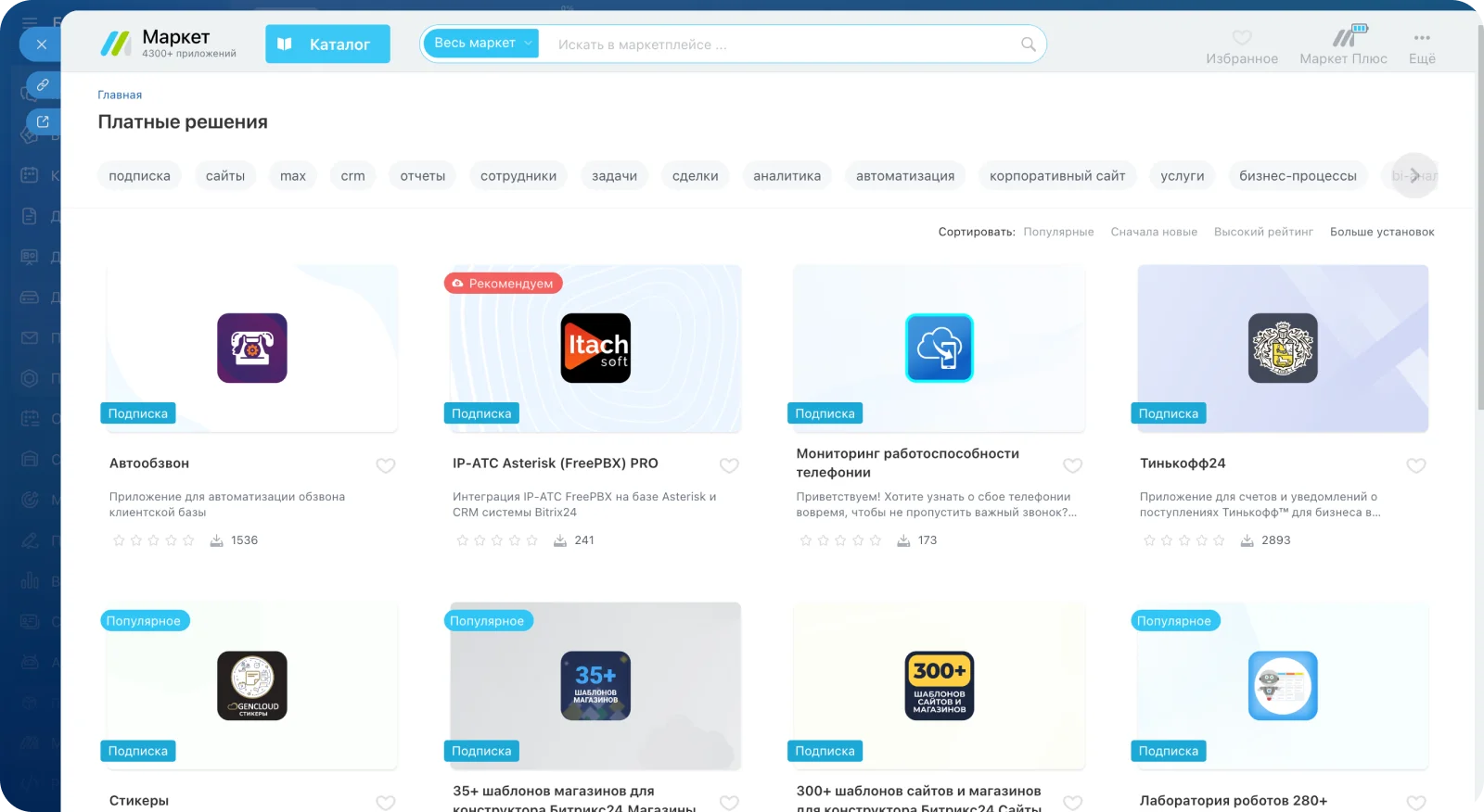Open the 35+ шаблонов магазинов icon

pyautogui.click(x=595, y=686)
